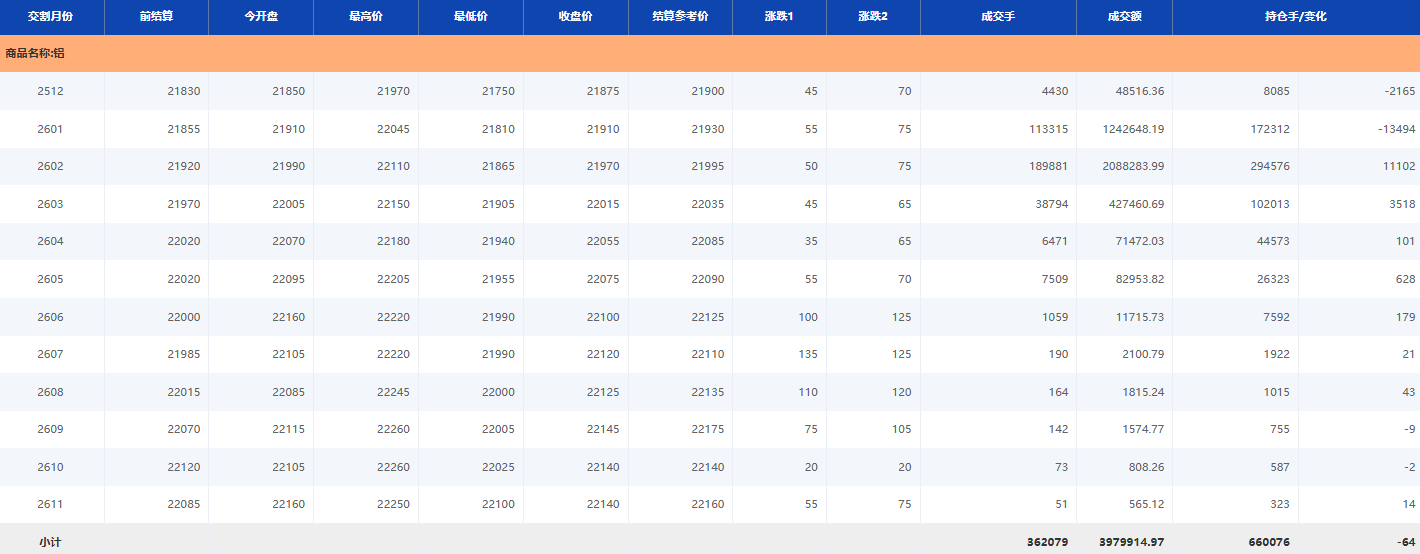Click the 商品名称:铝 group row label
Screen dimensions: 1420x554
tap(35, 53)
